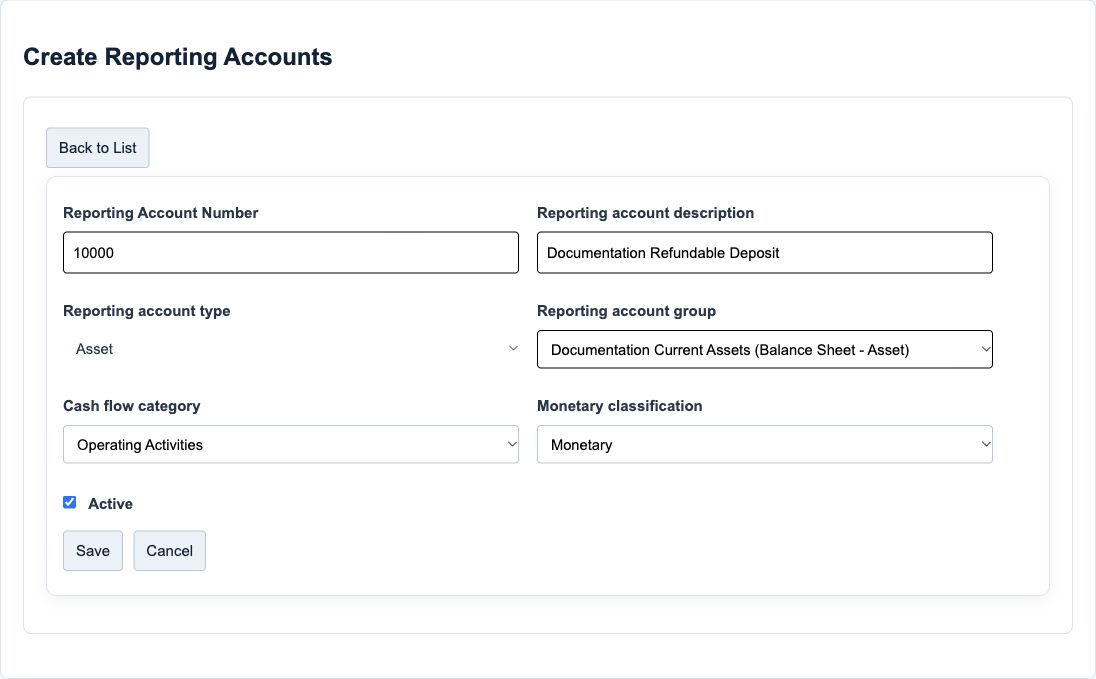
Task: Open the Reporting account type dropdown
Action: [x=291, y=349]
